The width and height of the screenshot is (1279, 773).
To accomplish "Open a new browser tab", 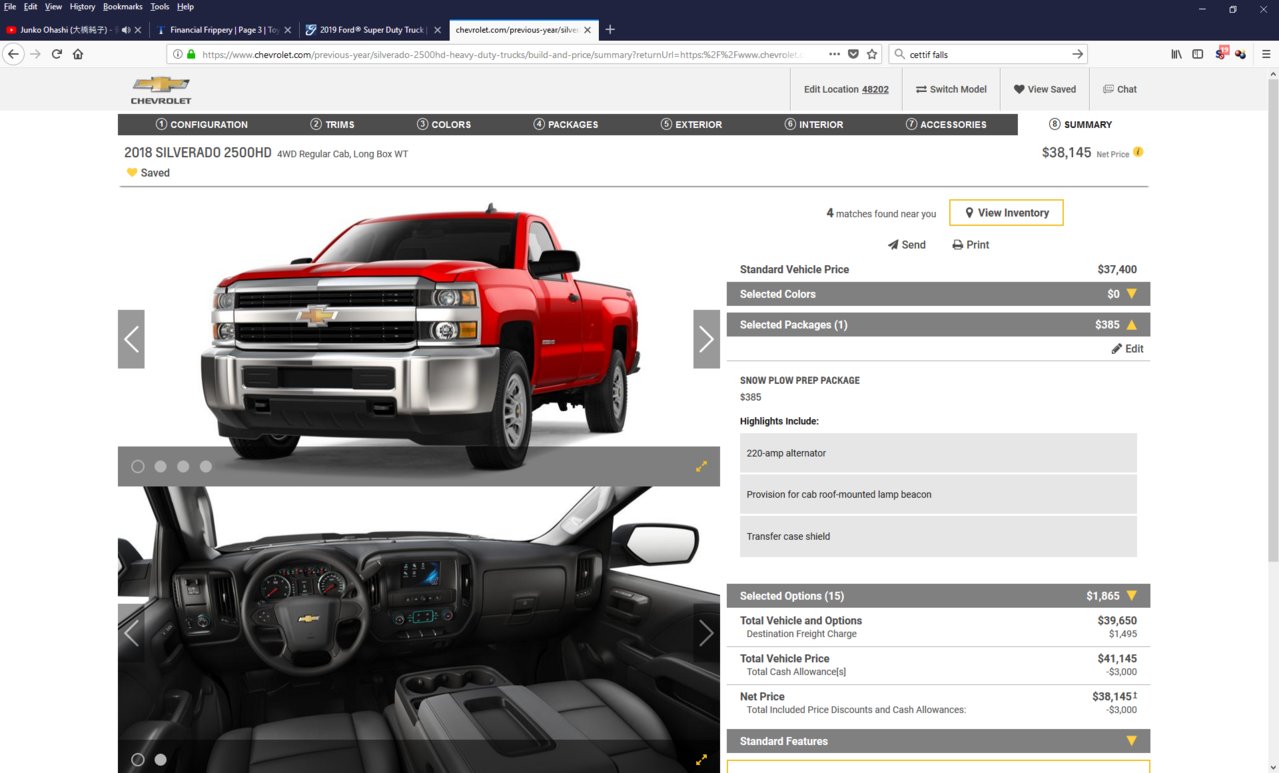I will [x=610, y=30].
